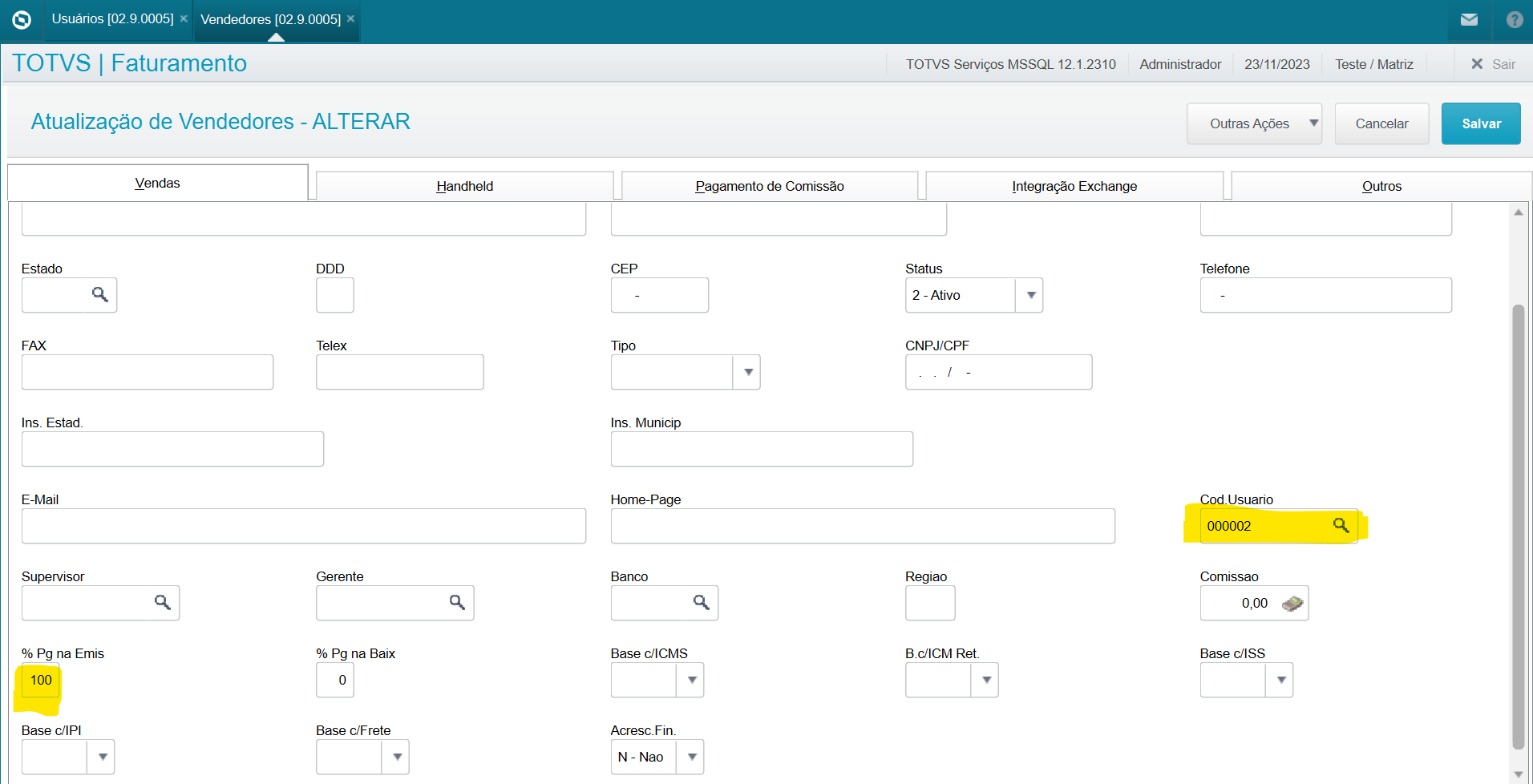Focus the CEP input field
This screenshot has width=1533, height=784.
pos(660,295)
